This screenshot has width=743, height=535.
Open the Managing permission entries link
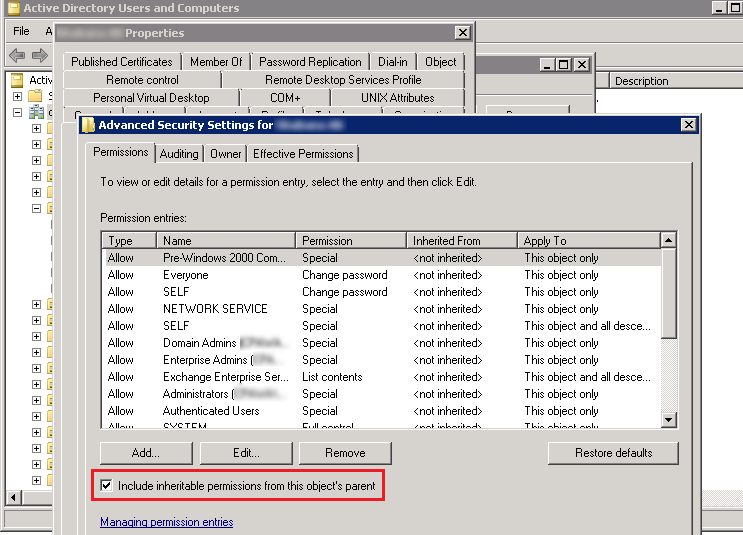coord(167,522)
